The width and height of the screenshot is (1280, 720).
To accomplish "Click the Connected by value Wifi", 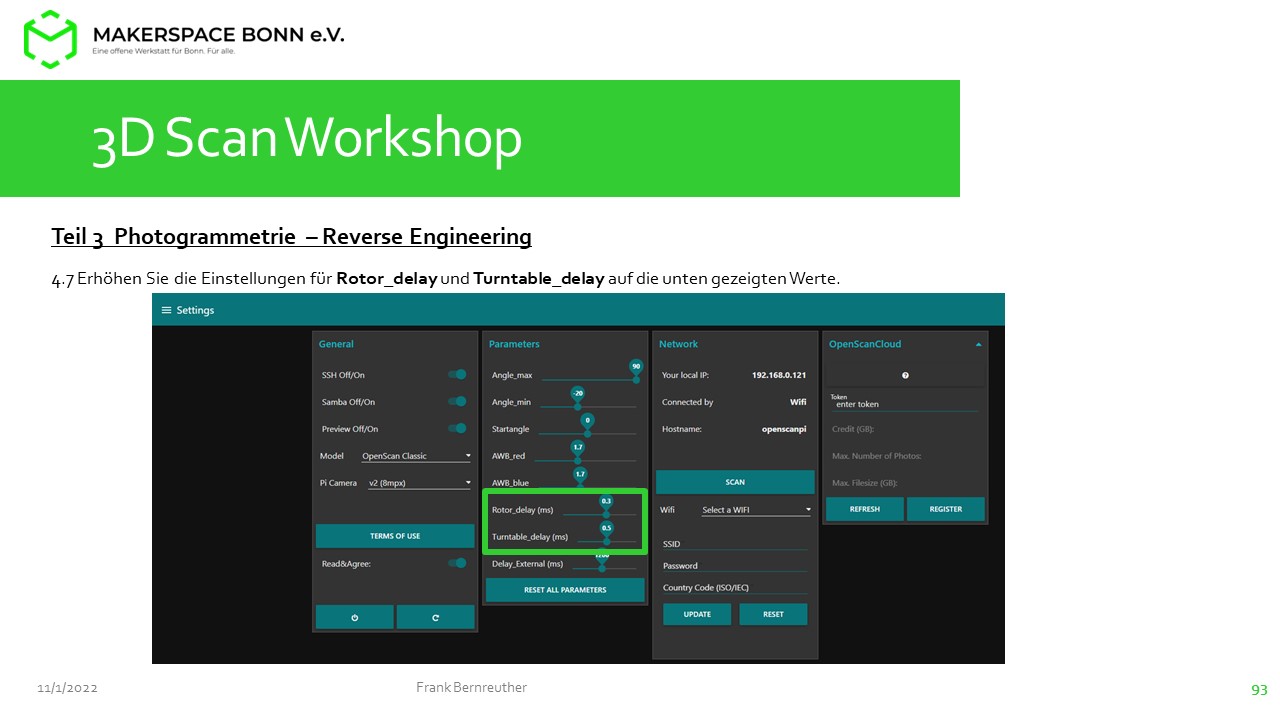I will coord(798,402).
